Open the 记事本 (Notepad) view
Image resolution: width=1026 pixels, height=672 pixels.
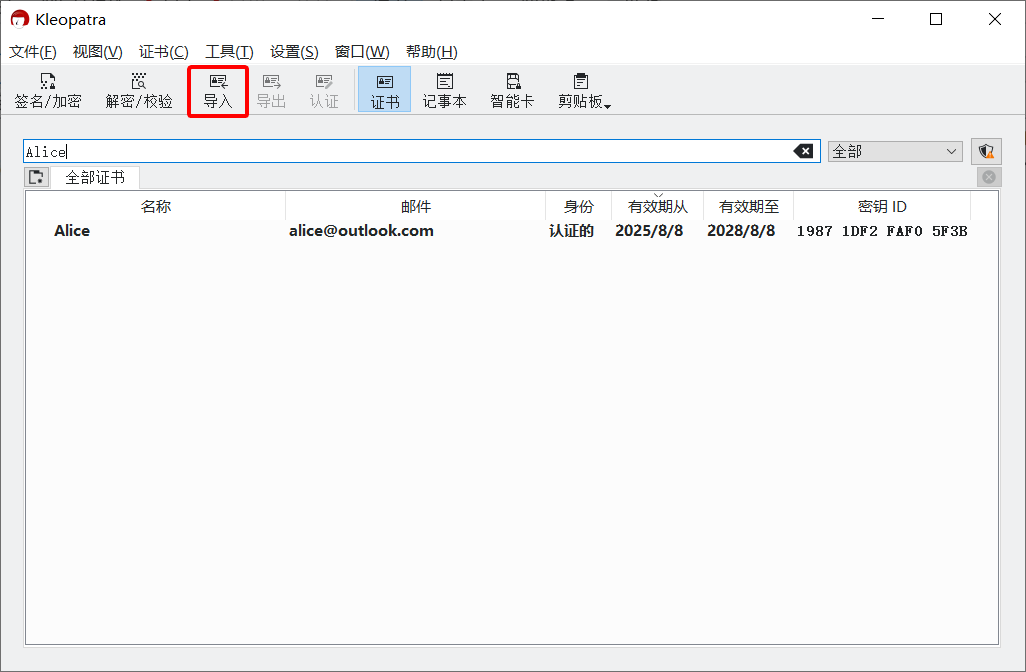pyautogui.click(x=444, y=90)
